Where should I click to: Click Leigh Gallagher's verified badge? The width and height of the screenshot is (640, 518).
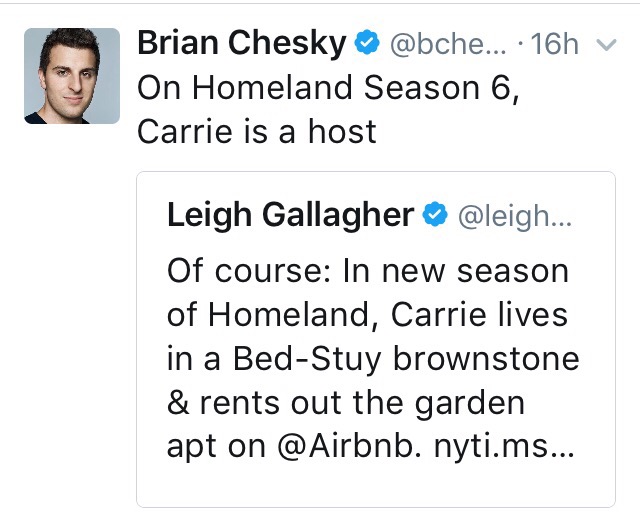pos(434,214)
